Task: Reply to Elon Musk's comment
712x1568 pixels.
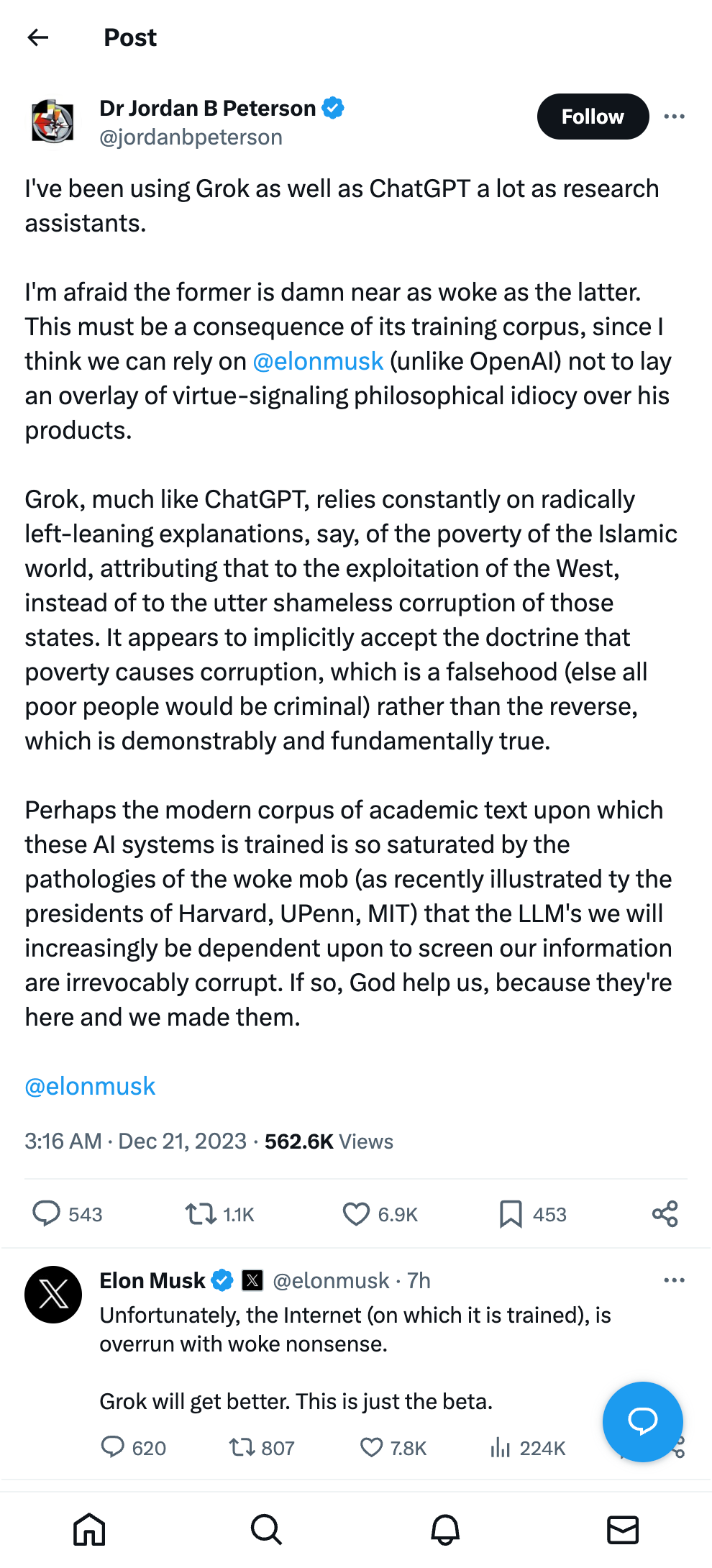Action: tap(113, 1447)
